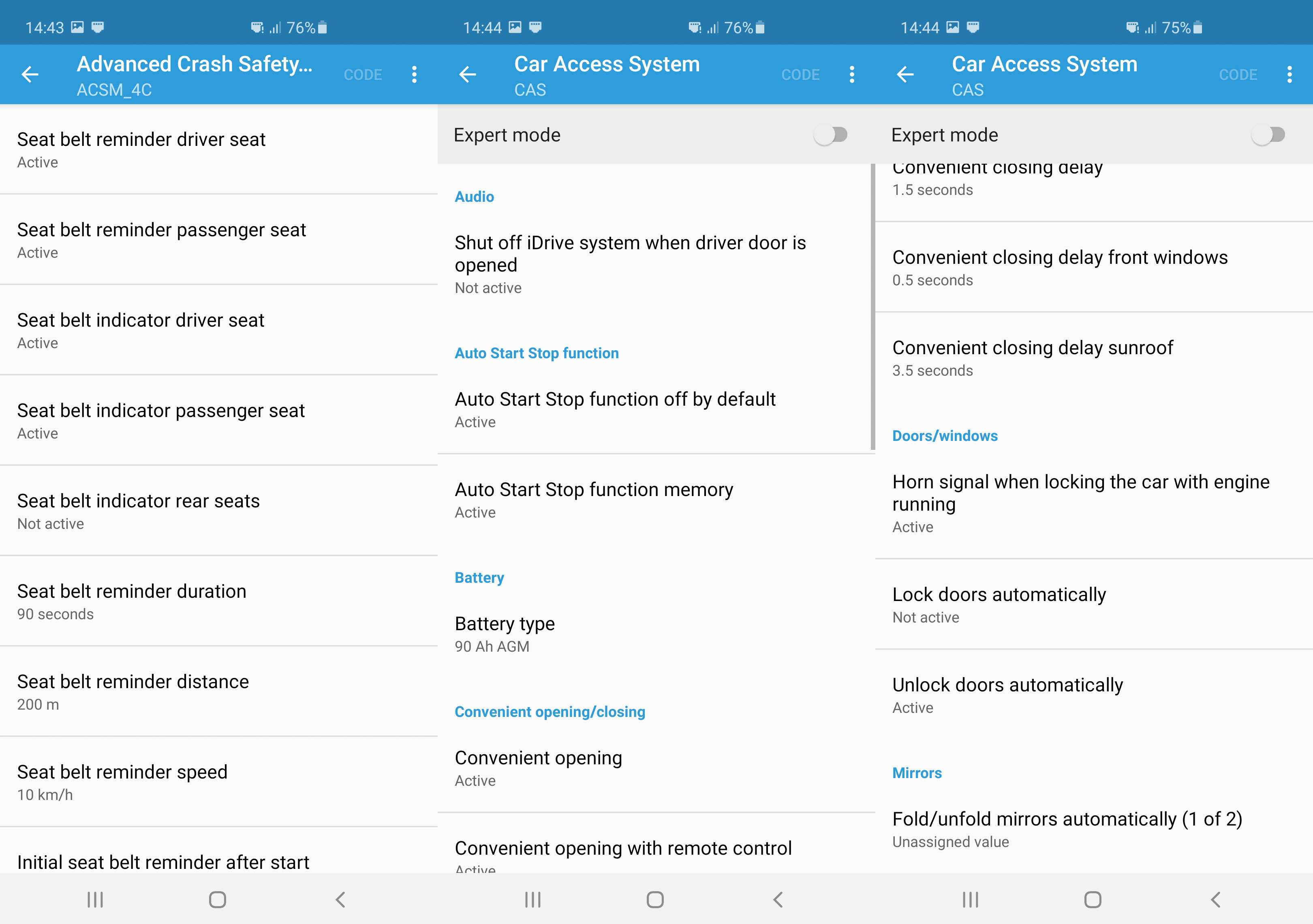Open overflow menu on ACSM_4C screen
This screenshot has height=924, width=1313.
click(x=414, y=74)
